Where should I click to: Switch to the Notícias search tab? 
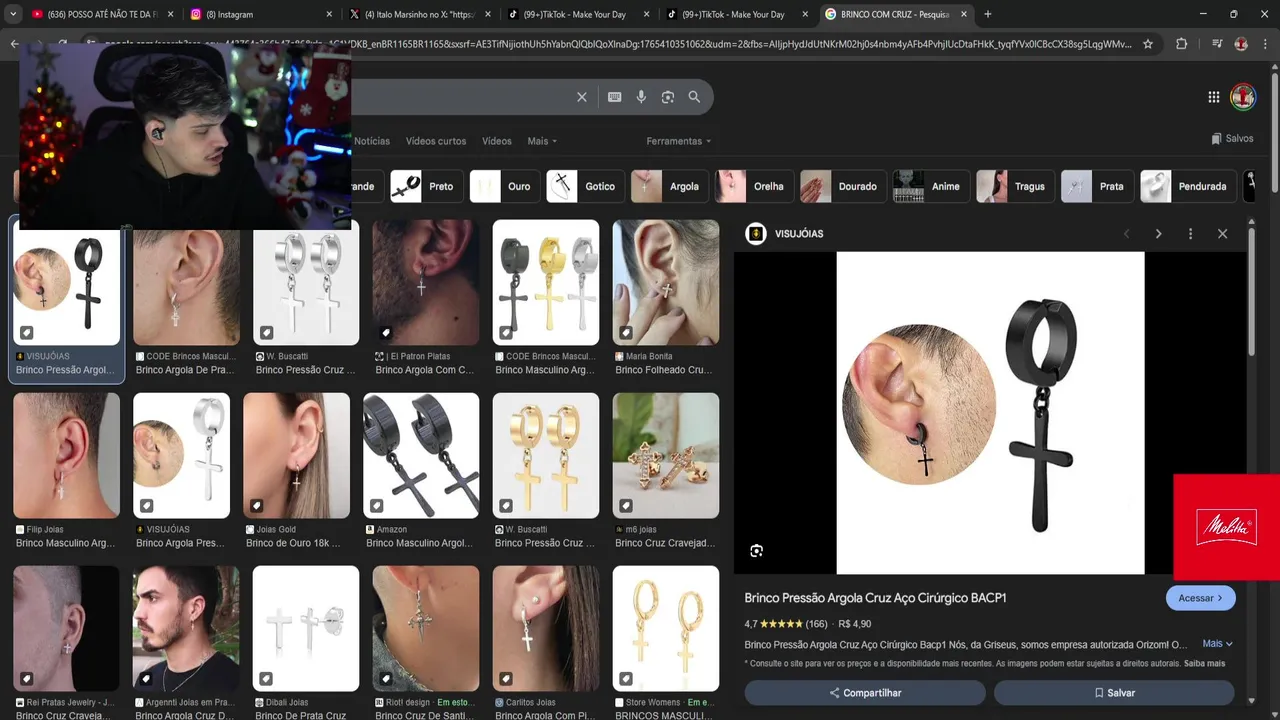click(x=372, y=141)
